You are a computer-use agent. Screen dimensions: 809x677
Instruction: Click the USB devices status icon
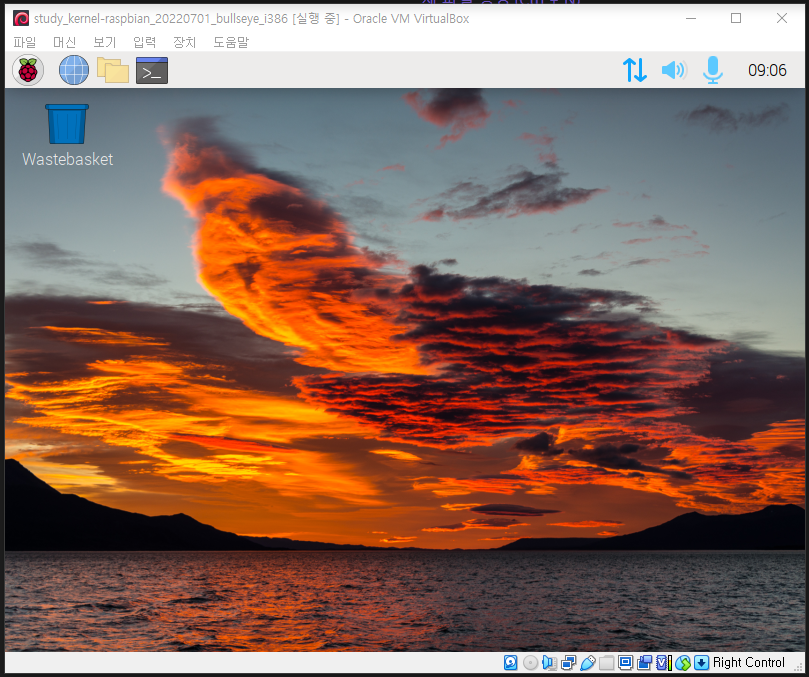tap(590, 662)
